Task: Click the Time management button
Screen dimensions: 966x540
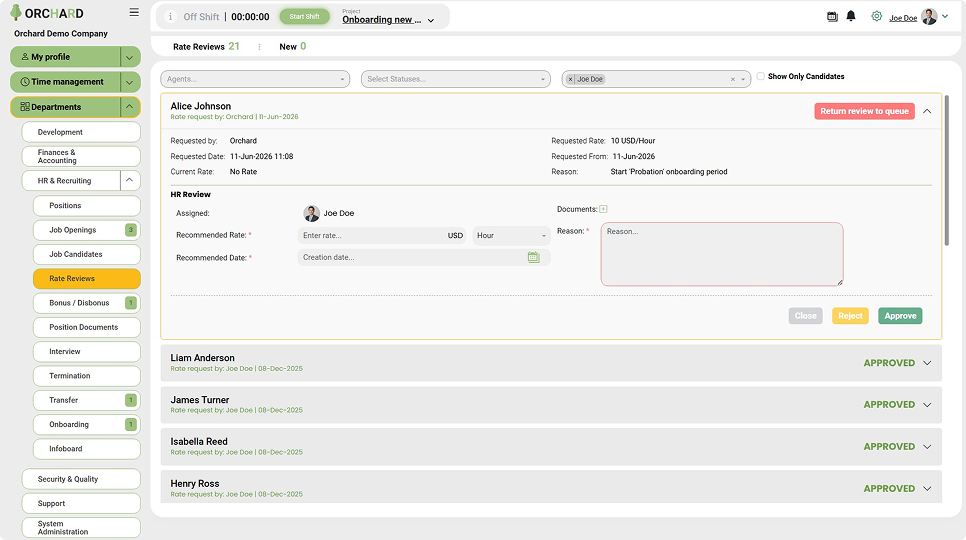Action: 65,82
